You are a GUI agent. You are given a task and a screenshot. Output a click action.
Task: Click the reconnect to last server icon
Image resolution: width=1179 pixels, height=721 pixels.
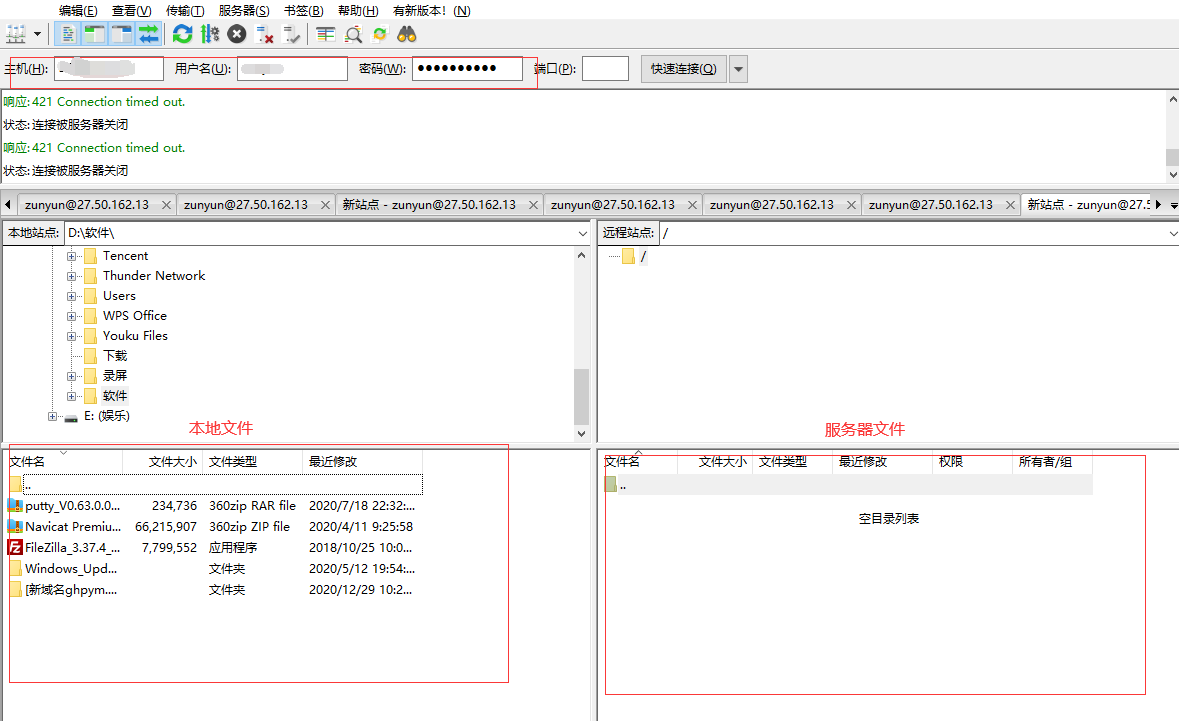(x=292, y=34)
